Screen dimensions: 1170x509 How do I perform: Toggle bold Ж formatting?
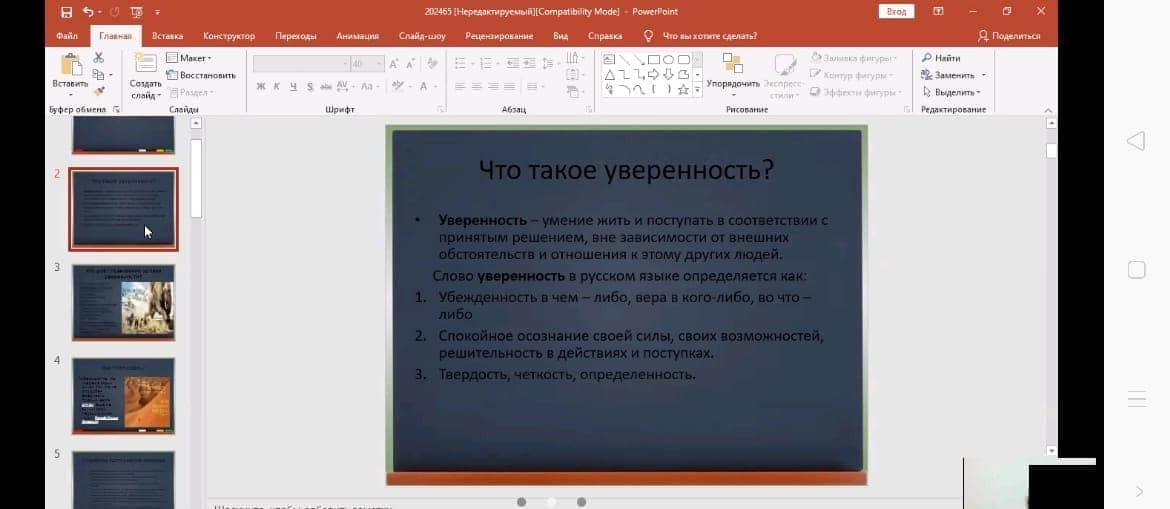(261, 87)
